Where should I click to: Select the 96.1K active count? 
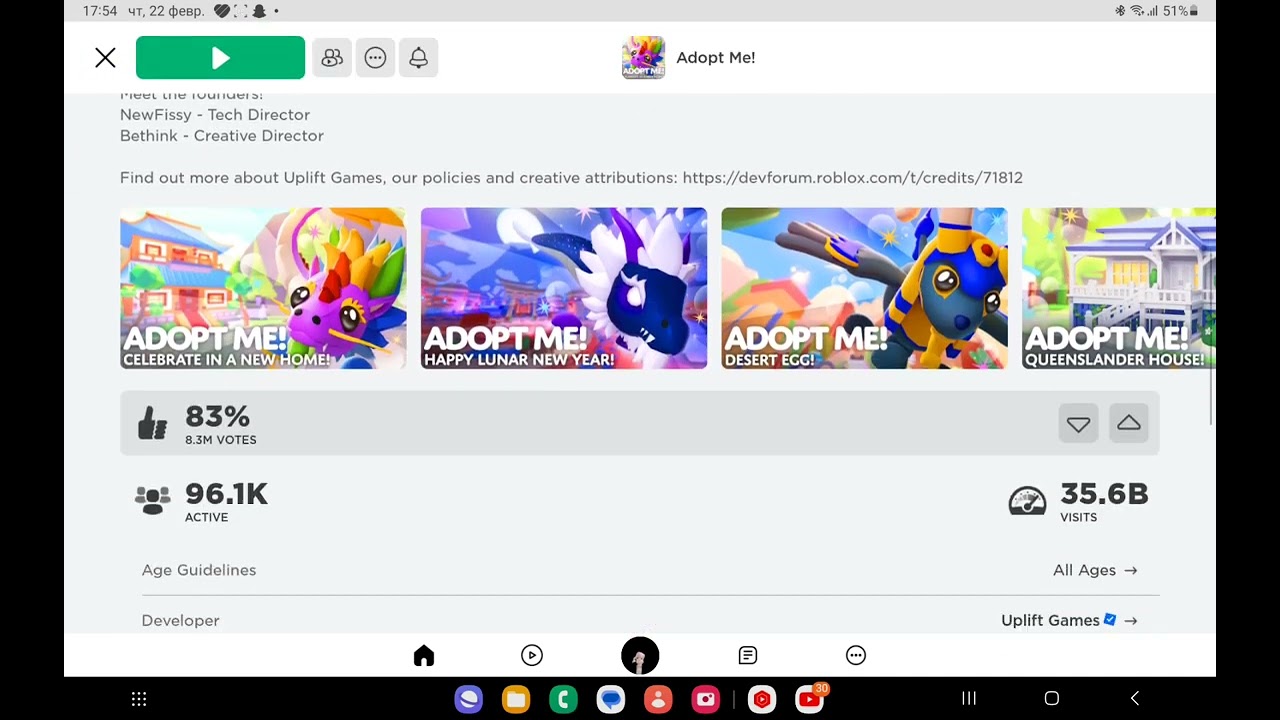click(226, 494)
